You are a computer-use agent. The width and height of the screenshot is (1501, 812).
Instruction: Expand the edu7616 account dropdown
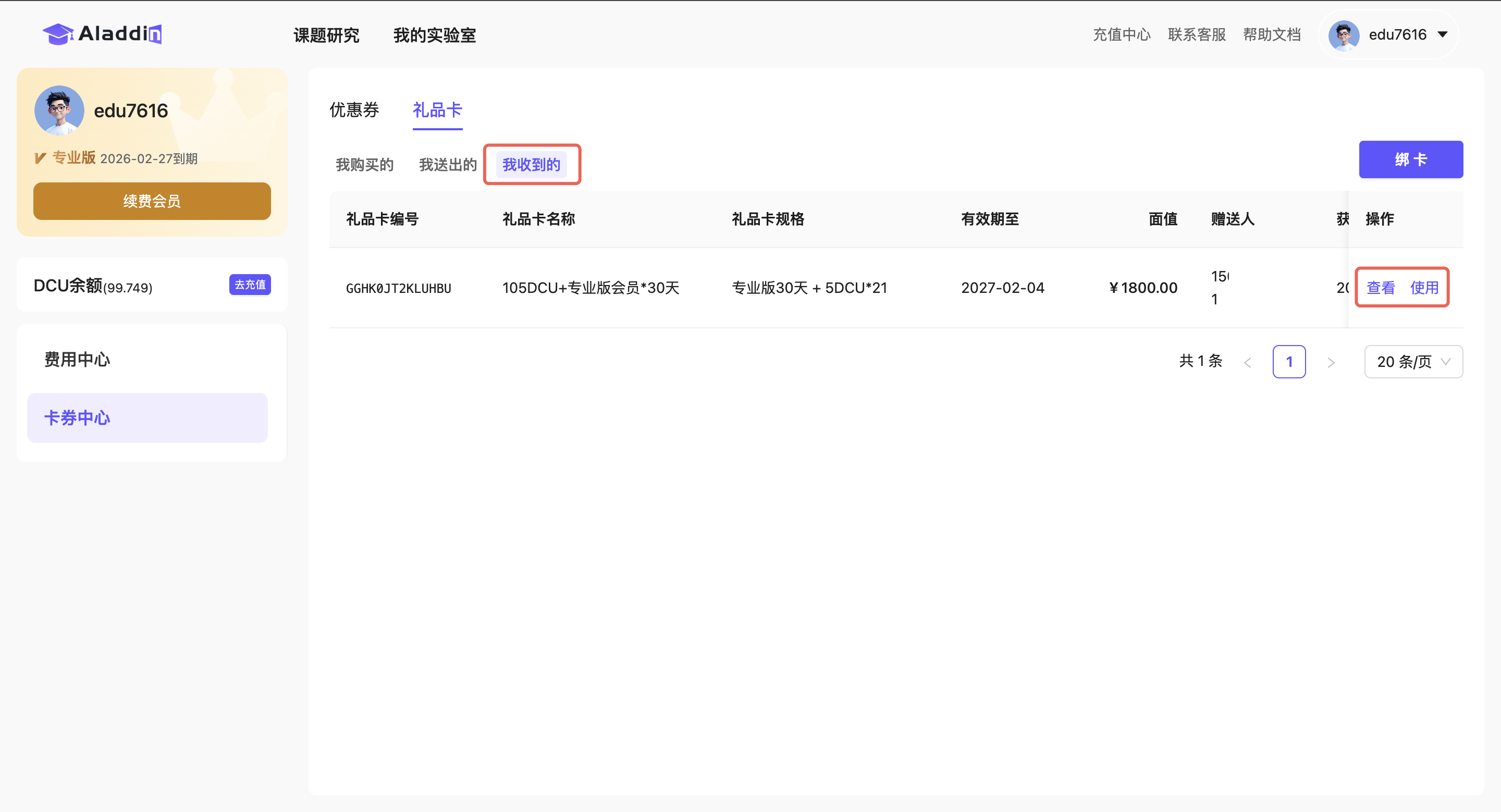(1442, 35)
